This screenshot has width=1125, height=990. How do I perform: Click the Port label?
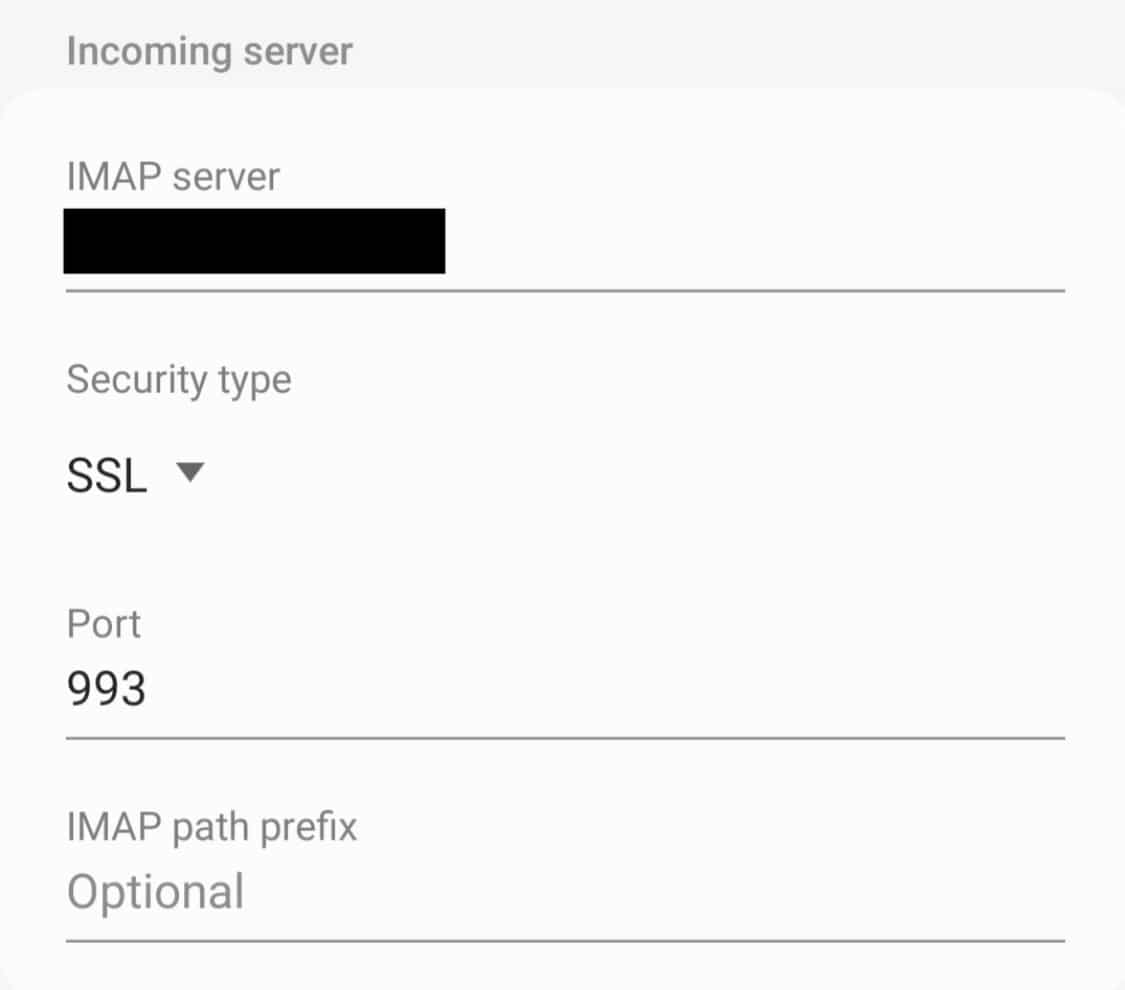click(103, 624)
